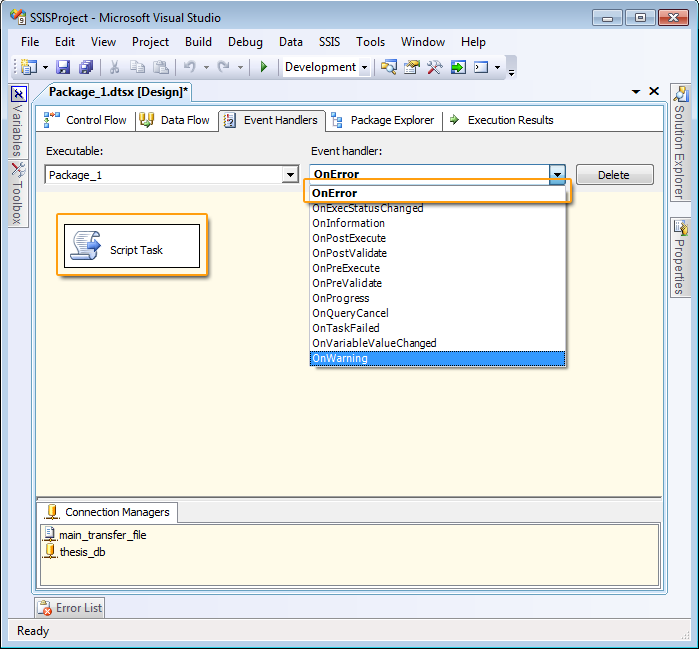Open the Solution Explorer toolbar icon
Viewport: 699px width, 649px height.
(x=389, y=67)
